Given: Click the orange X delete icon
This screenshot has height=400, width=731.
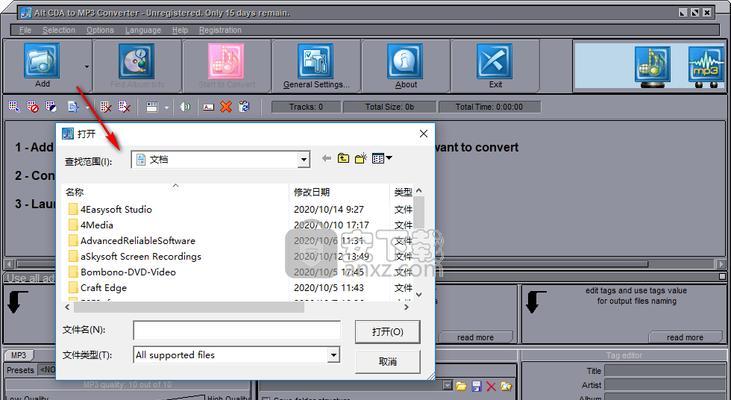Looking at the screenshot, I should point(226,107).
